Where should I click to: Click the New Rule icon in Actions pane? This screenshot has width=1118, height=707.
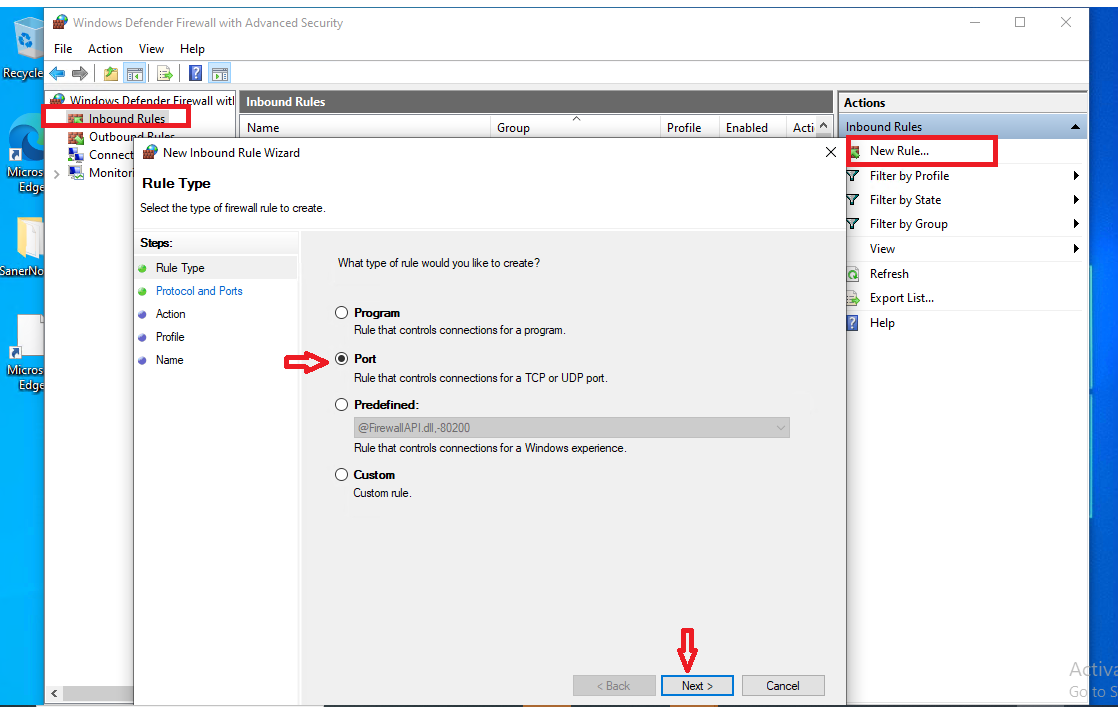pyautogui.click(x=854, y=152)
